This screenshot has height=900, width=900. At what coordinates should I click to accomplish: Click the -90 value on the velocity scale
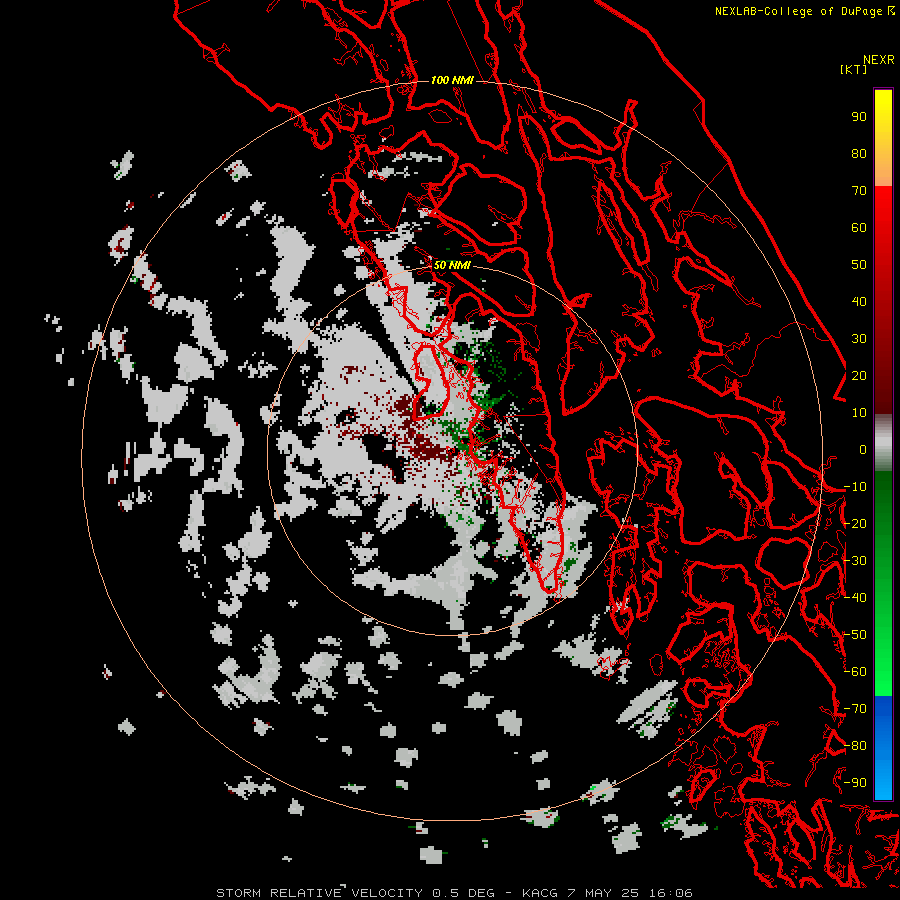[x=855, y=783]
